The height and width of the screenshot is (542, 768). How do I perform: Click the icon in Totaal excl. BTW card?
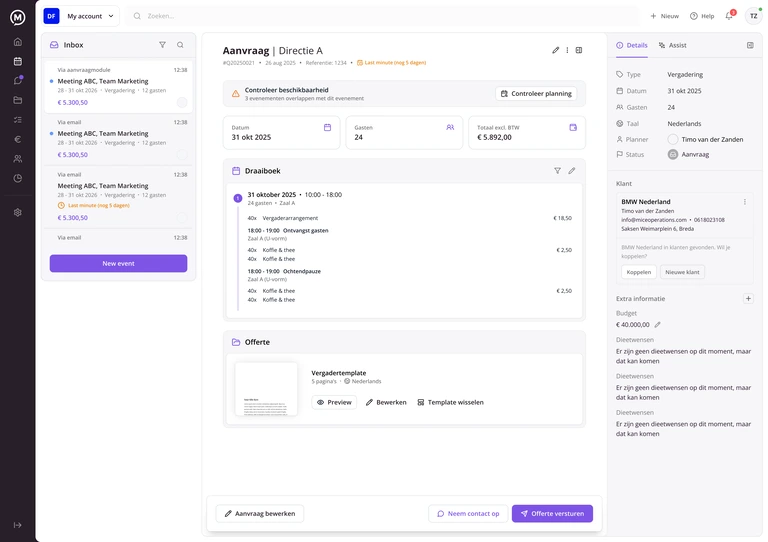(573, 127)
